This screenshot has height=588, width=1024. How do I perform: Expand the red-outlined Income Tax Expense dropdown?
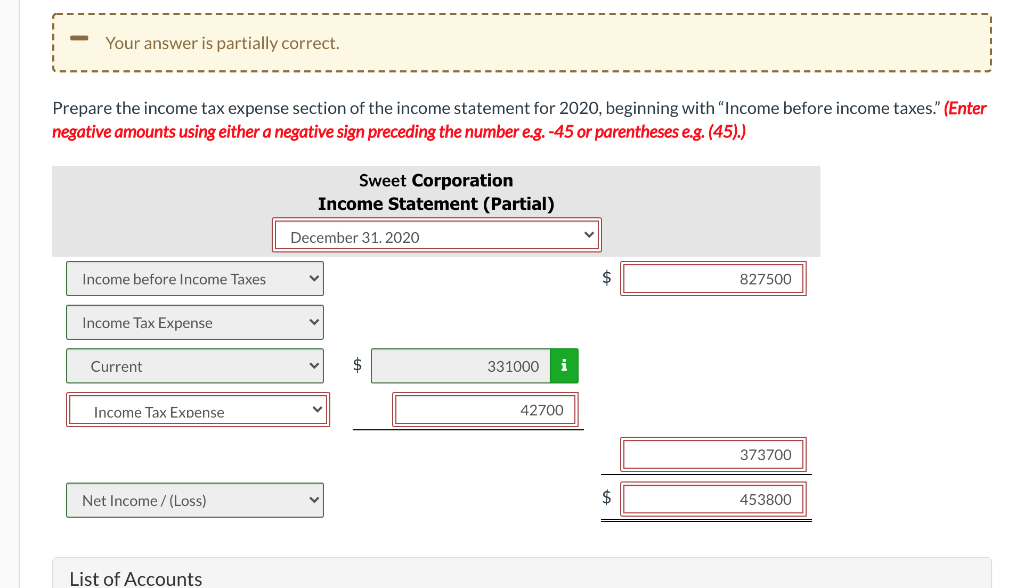[x=197, y=410]
